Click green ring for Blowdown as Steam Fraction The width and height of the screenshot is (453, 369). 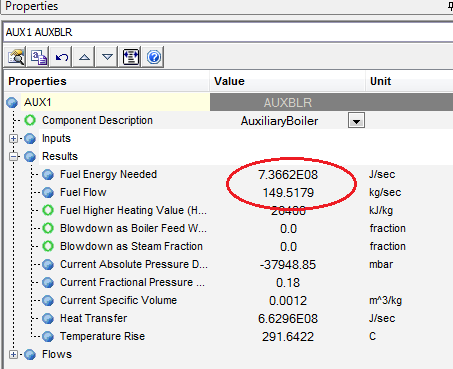pyautogui.click(x=48, y=246)
